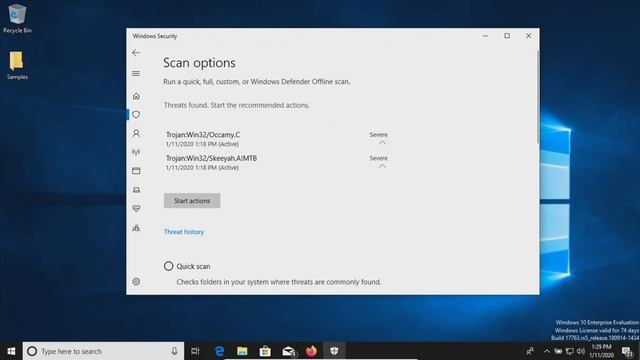
Task: Click the microphone icon in search box
Action: 174,351
